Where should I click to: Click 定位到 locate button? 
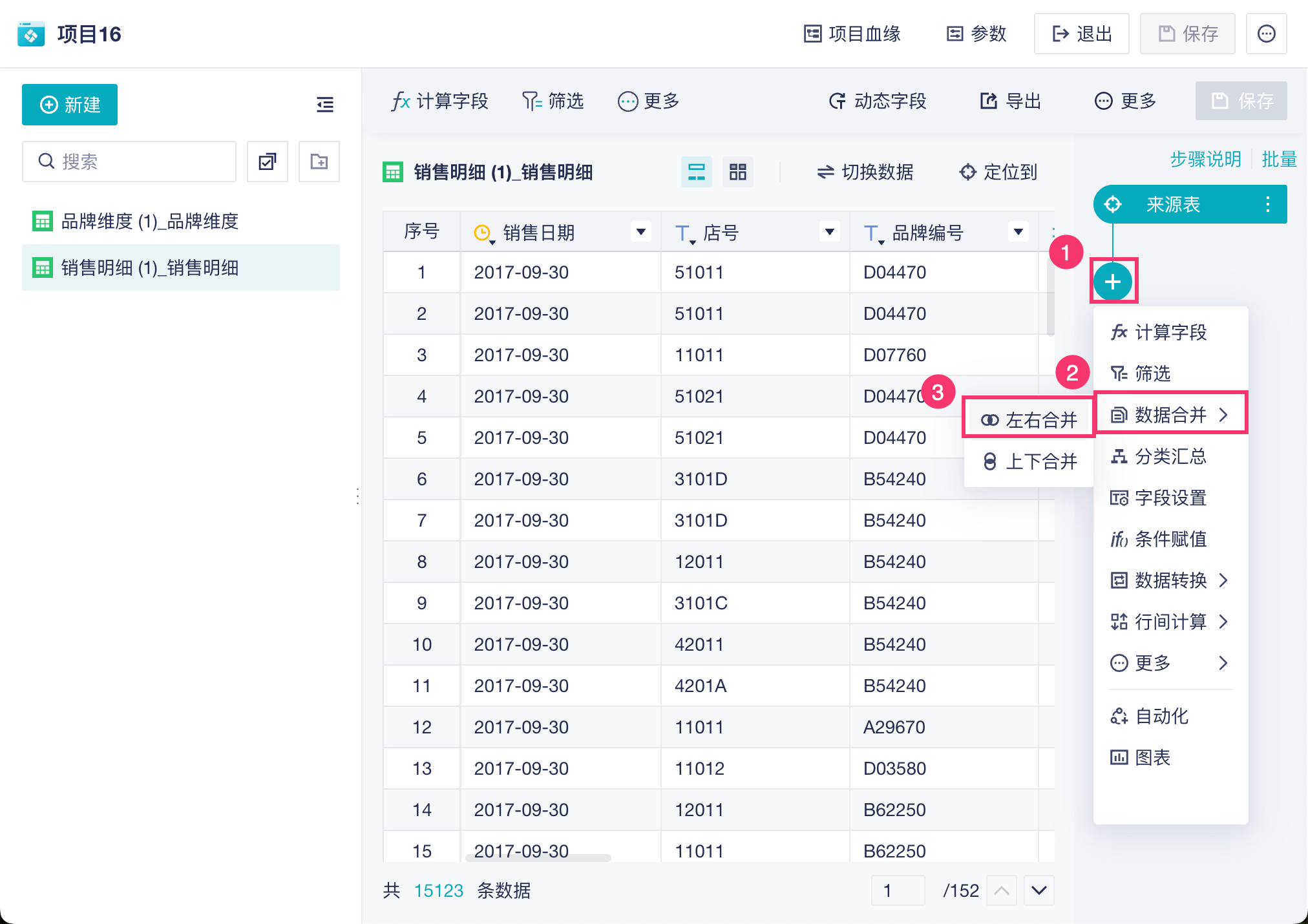[998, 172]
